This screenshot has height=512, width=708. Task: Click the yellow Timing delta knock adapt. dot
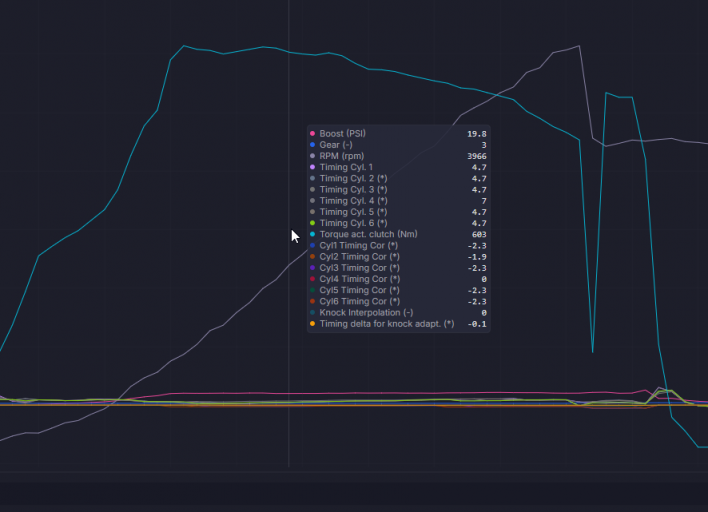[312, 324]
